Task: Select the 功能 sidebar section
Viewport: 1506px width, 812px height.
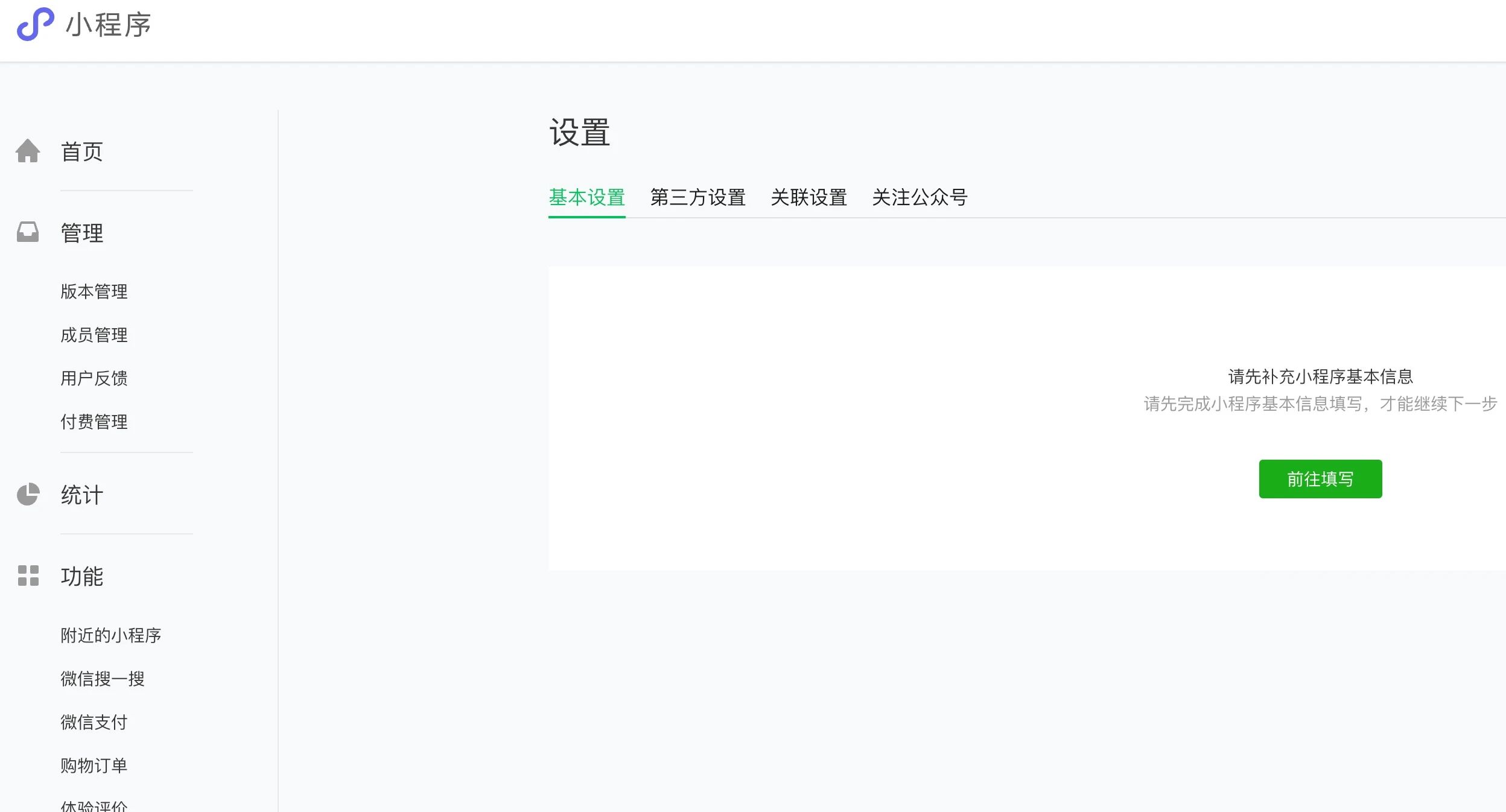Action: (82, 577)
